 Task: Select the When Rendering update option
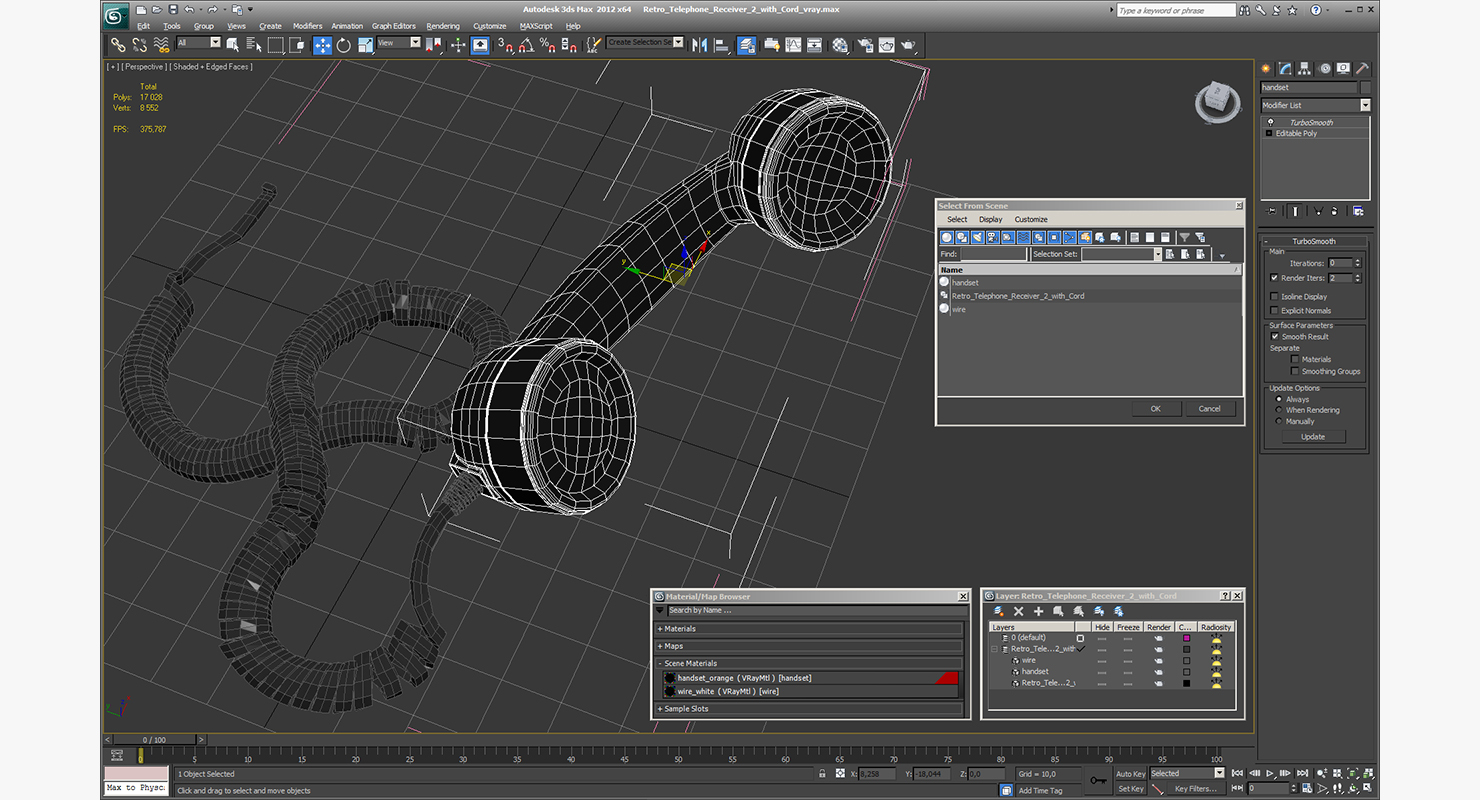tap(1278, 410)
